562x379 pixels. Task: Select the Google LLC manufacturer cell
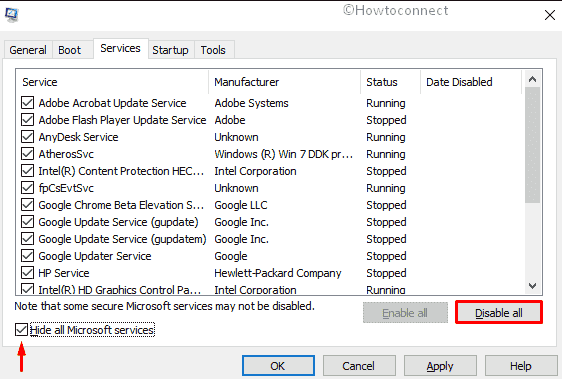pyautogui.click(x=241, y=205)
